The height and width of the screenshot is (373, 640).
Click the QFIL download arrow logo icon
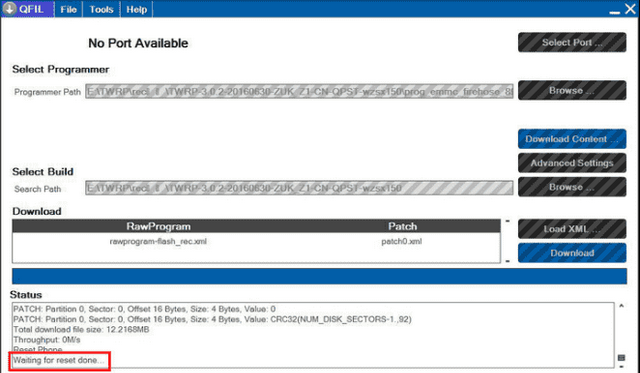[9, 9]
